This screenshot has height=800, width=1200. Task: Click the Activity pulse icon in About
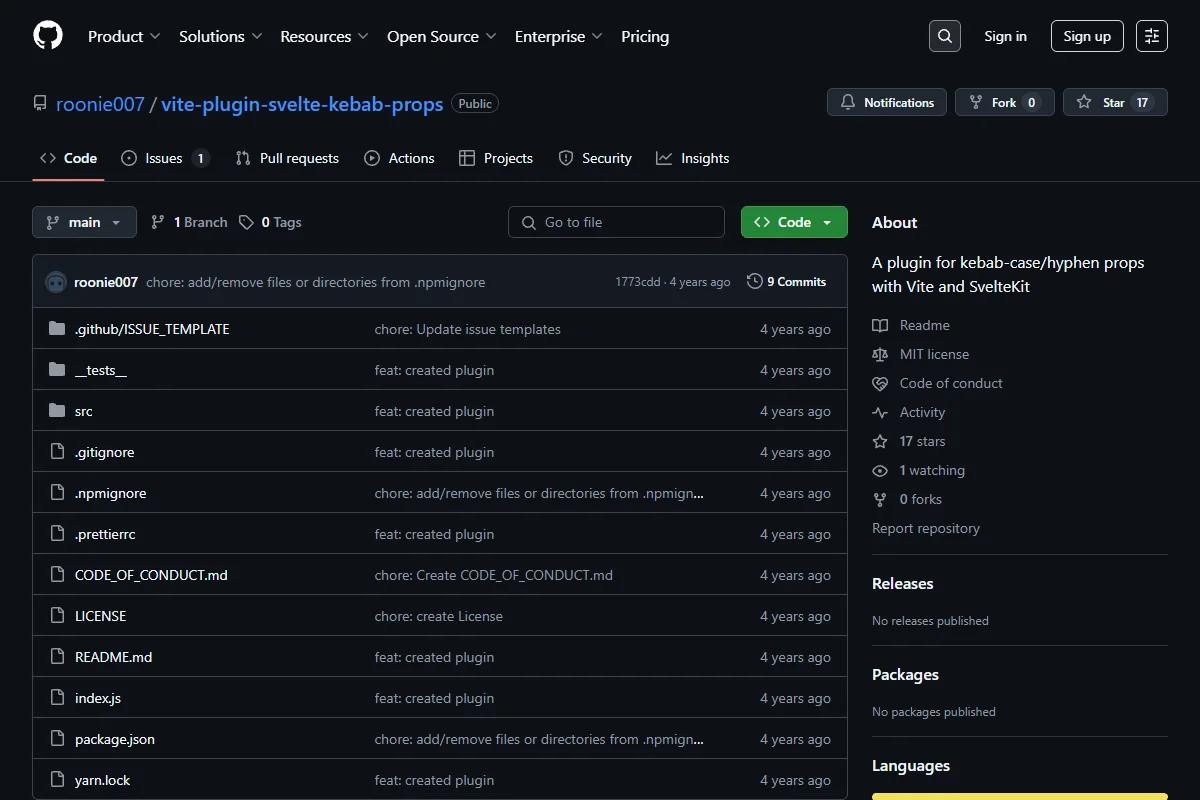[x=880, y=412]
